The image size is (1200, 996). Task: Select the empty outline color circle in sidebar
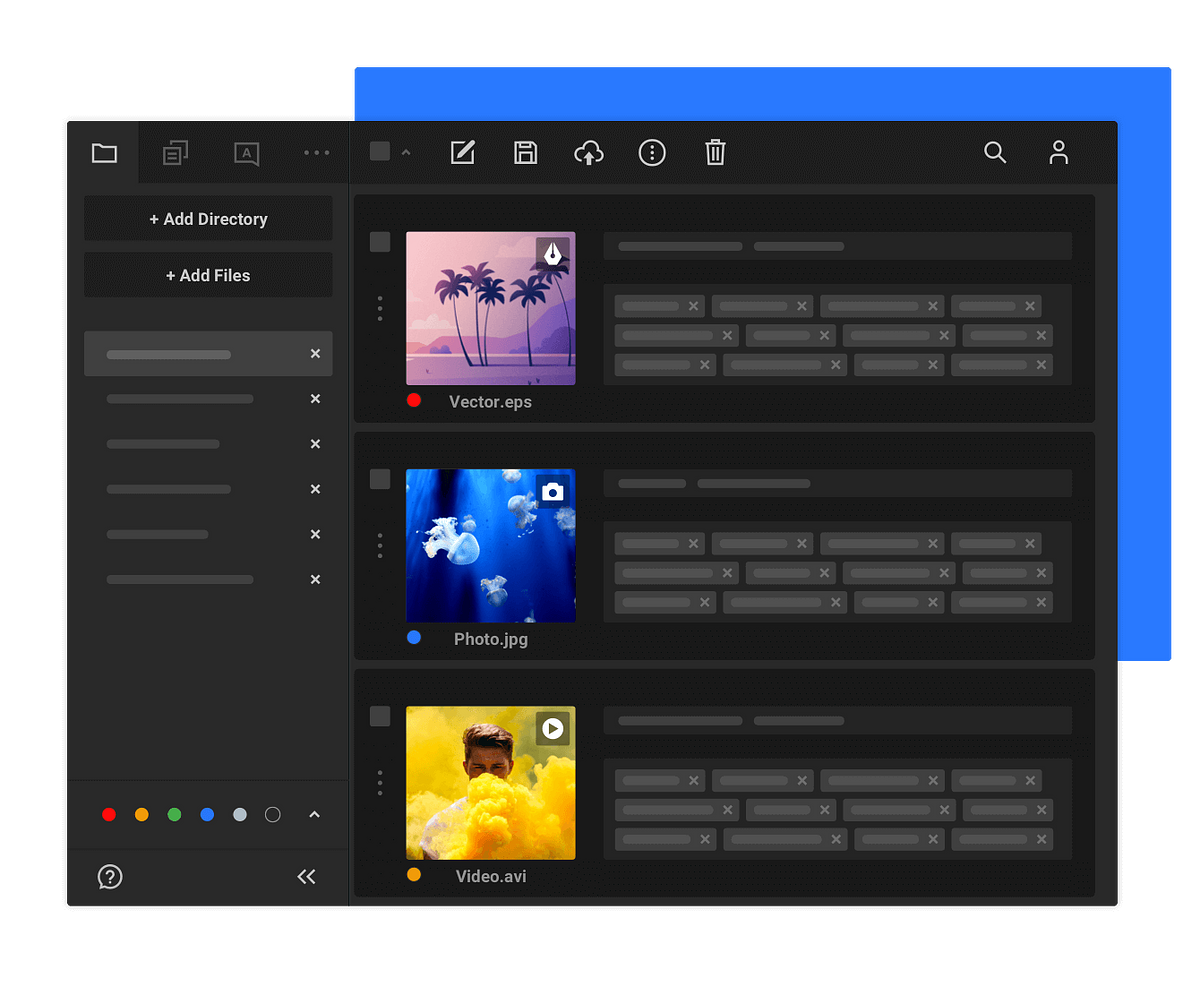(x=272, y=815)
